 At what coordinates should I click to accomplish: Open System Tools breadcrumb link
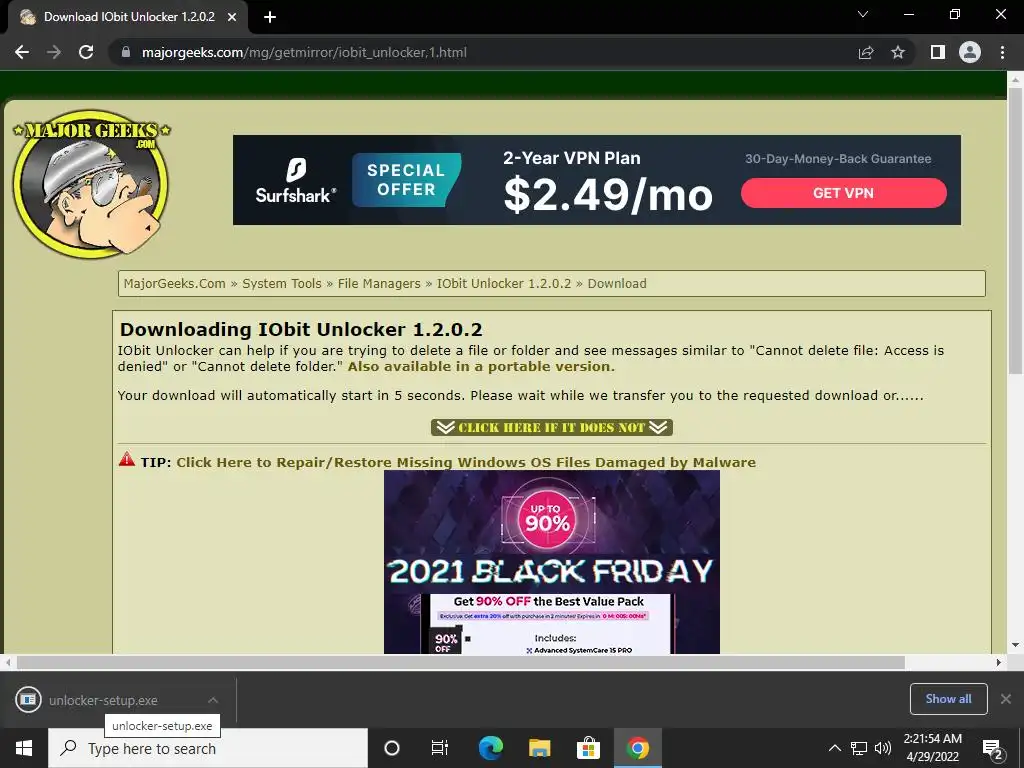[x=281, y=283]
